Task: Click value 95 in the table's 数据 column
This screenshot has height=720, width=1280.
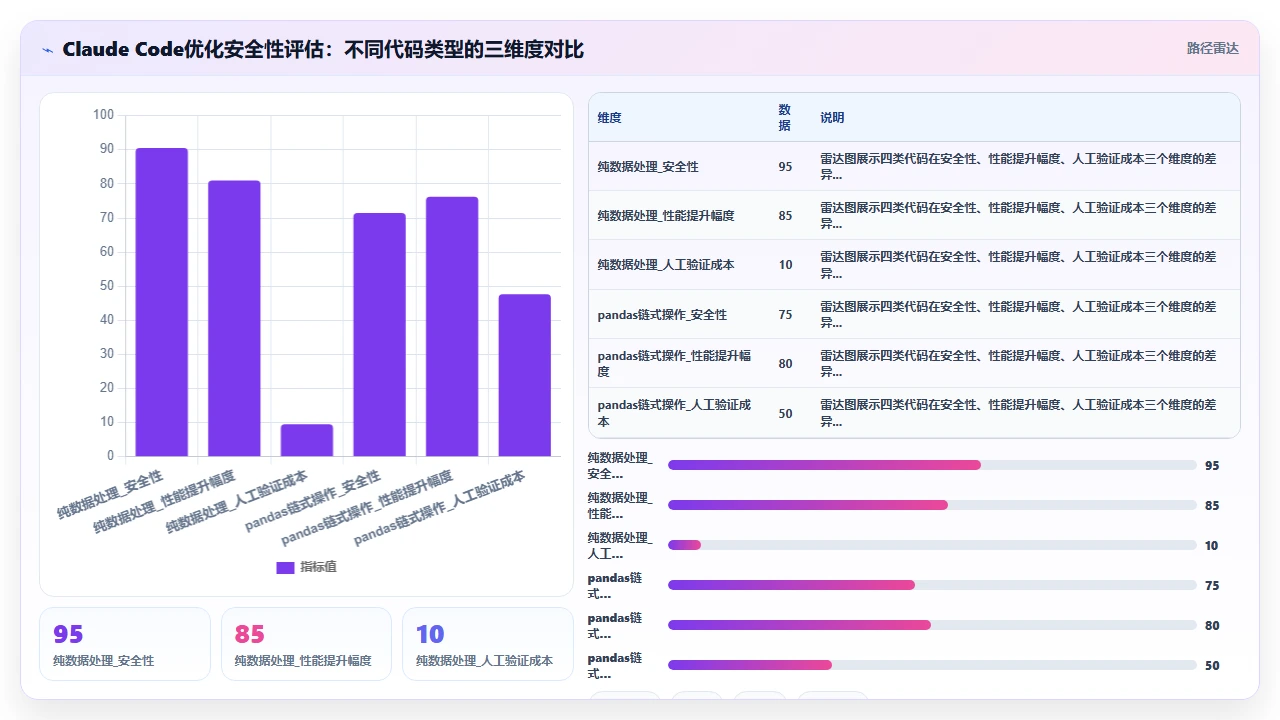Action: pyautogui.click(x=785, y=167)
